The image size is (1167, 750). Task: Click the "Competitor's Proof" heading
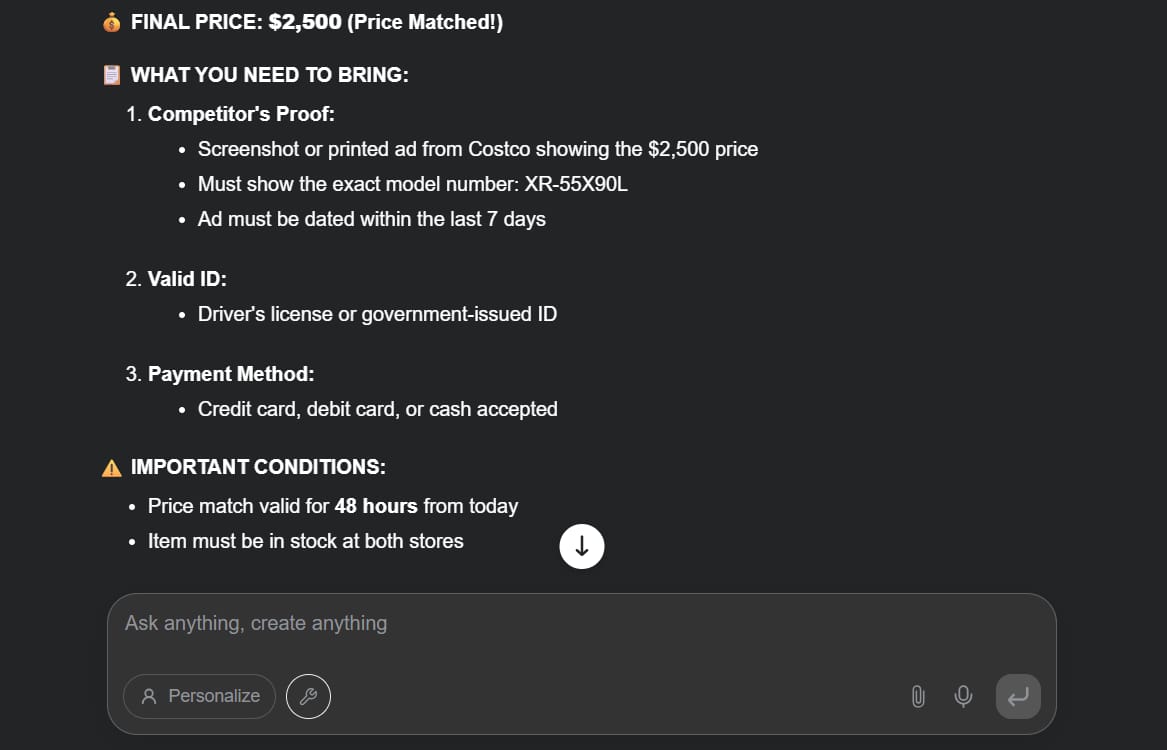click(241, 114)
